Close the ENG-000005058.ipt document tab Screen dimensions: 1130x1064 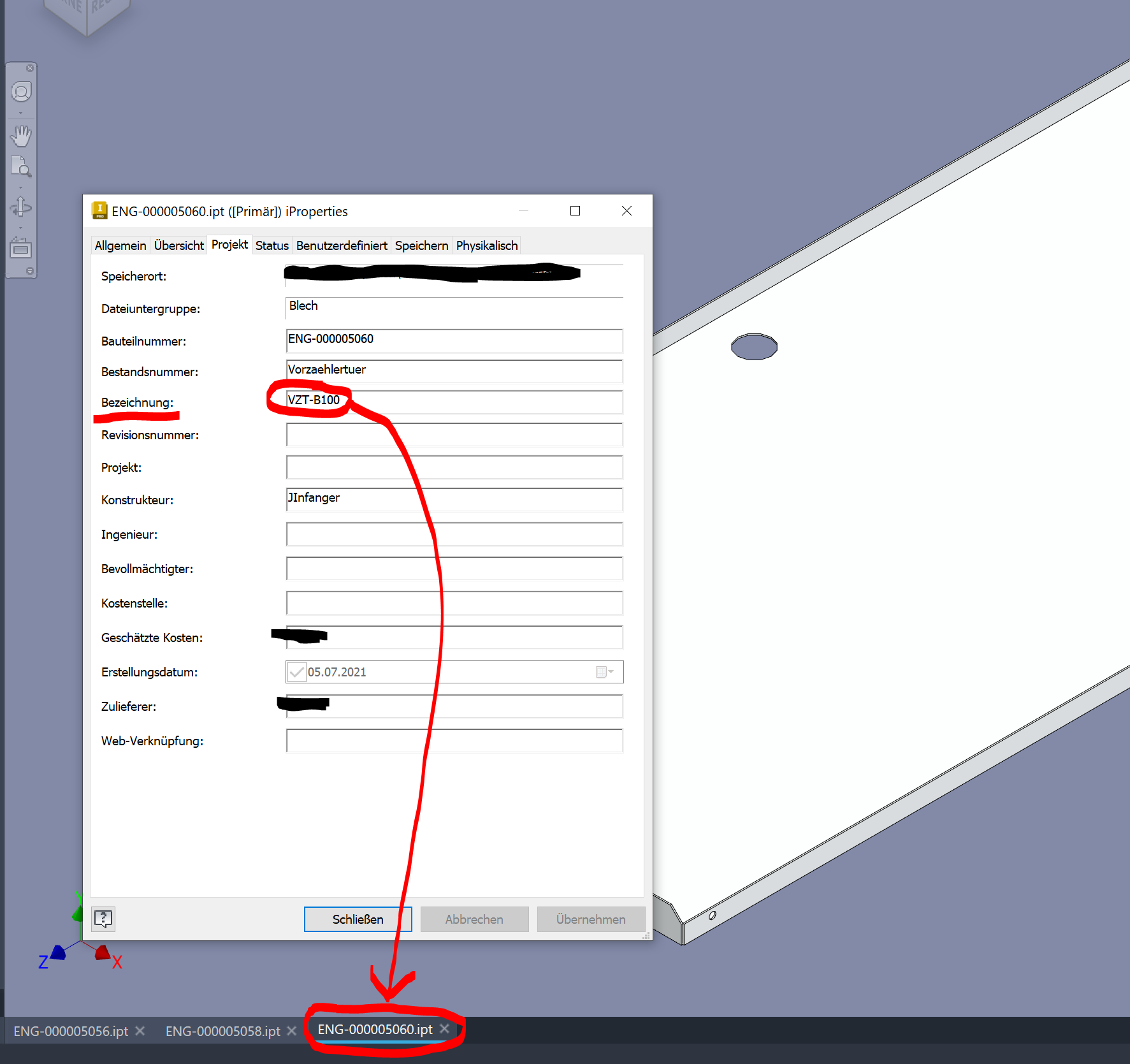point(292,1030)
